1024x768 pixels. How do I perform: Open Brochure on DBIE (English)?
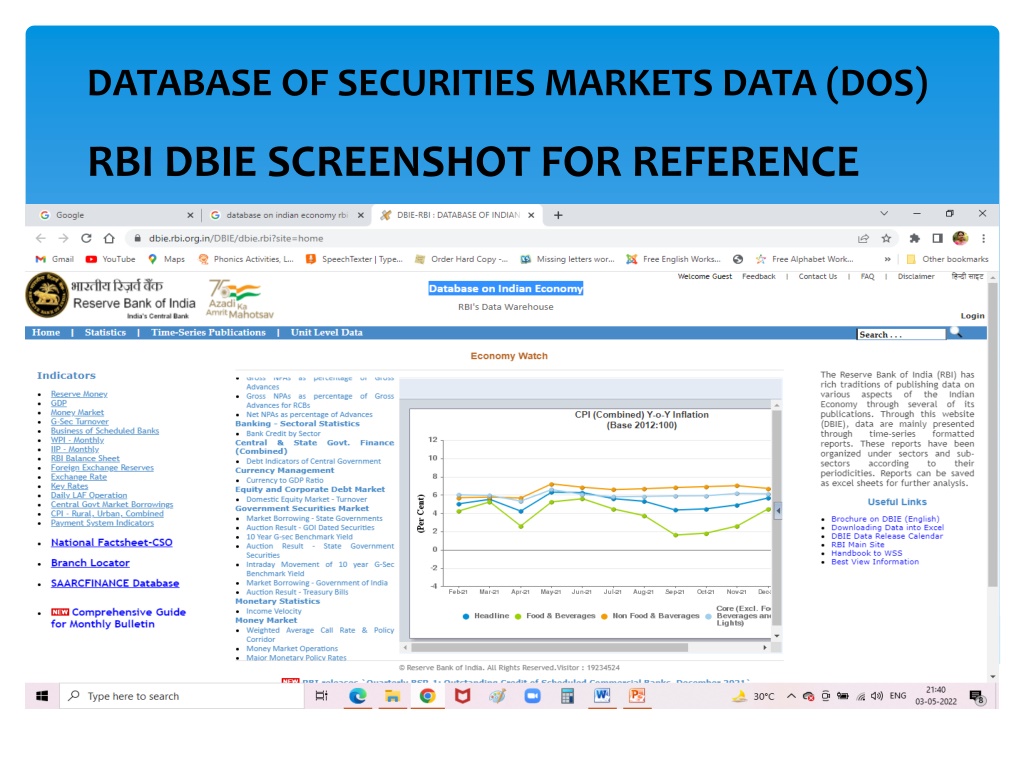[885, 519]
